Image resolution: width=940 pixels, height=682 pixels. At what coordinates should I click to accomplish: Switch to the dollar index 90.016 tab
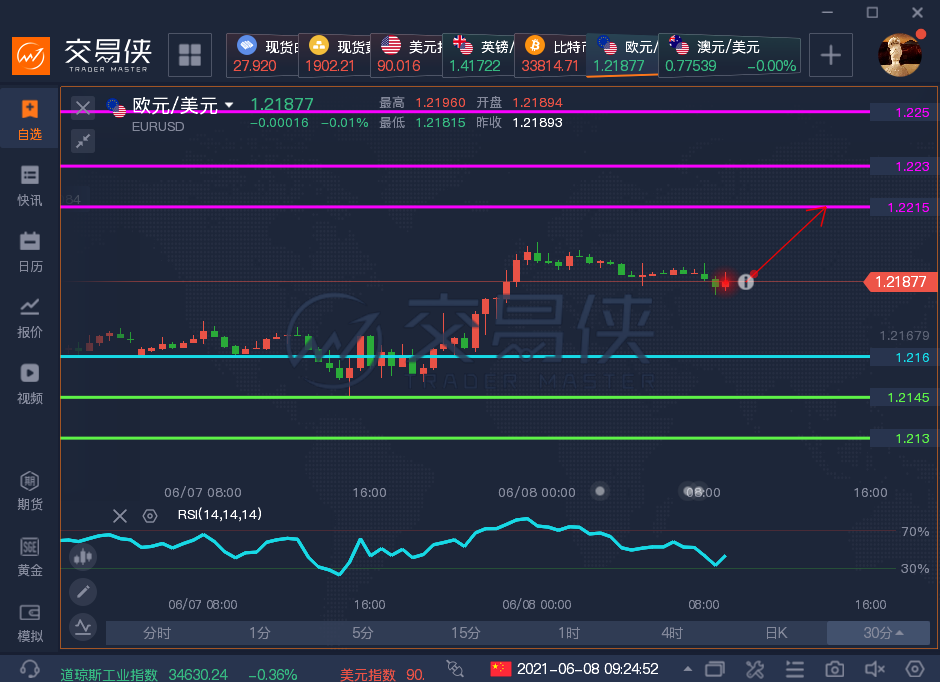tap(406, 55)
